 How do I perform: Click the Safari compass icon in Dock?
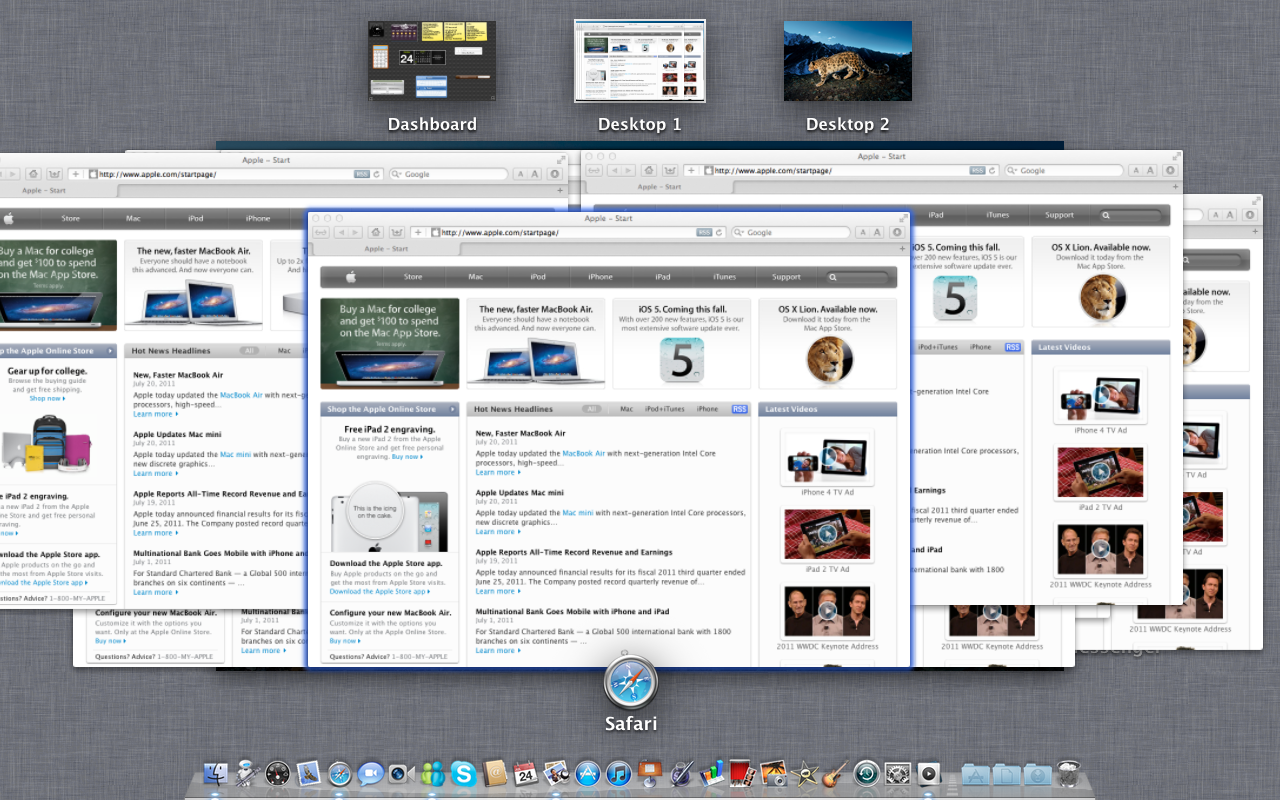point(339,773)
